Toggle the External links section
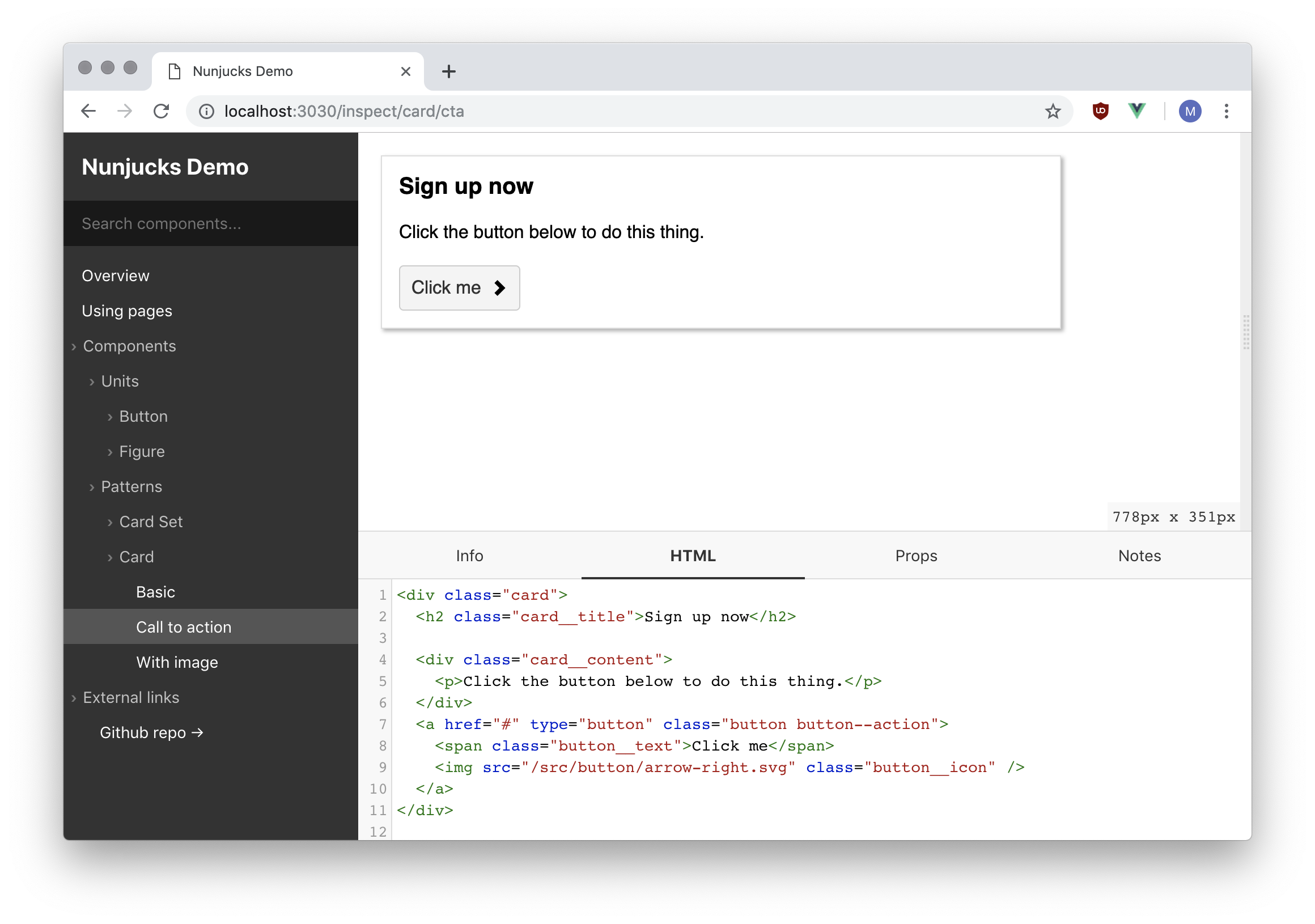 [x=130, y=698]
